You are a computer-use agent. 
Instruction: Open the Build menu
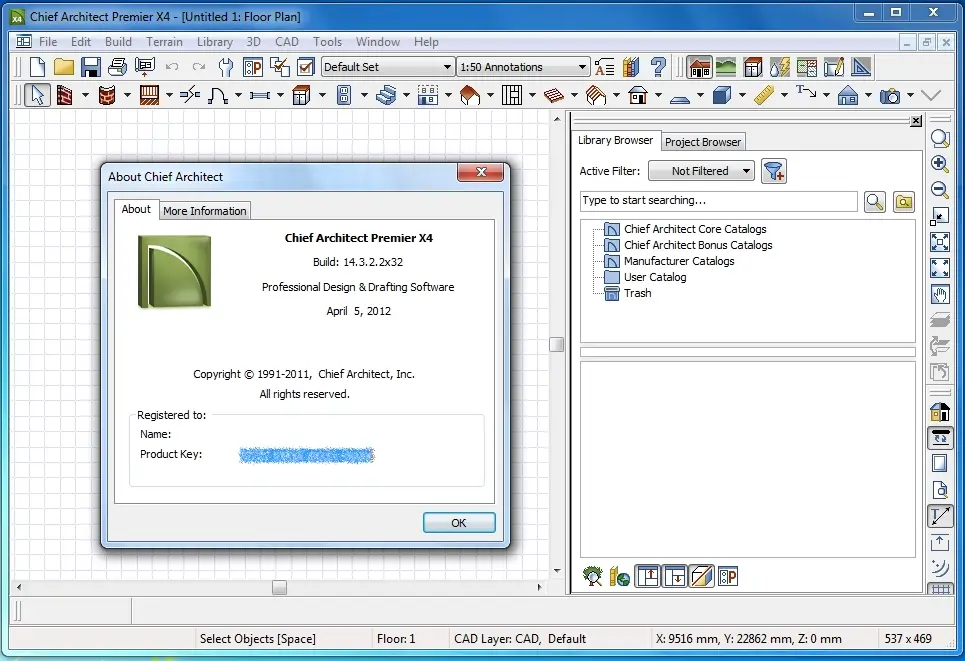point(118,42)
